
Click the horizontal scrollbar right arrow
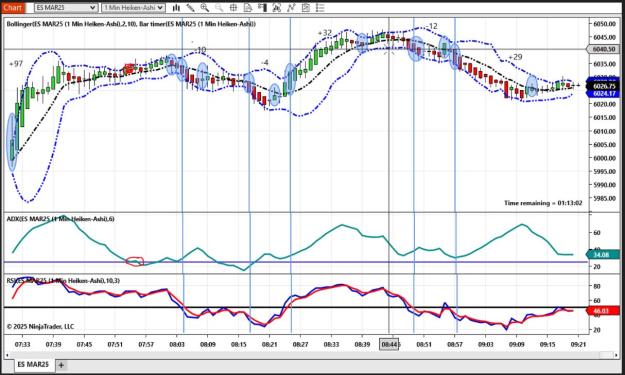(617, 355)
